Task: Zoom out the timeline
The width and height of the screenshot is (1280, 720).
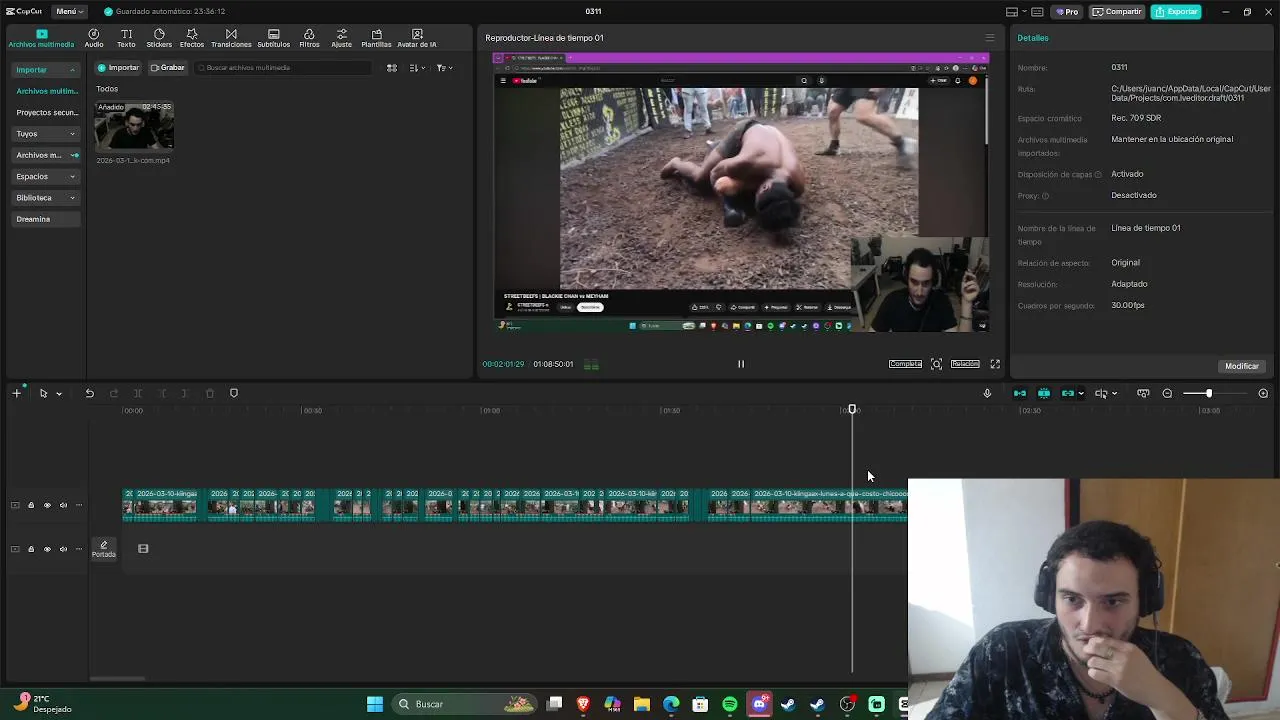Action: (1167, 393)
